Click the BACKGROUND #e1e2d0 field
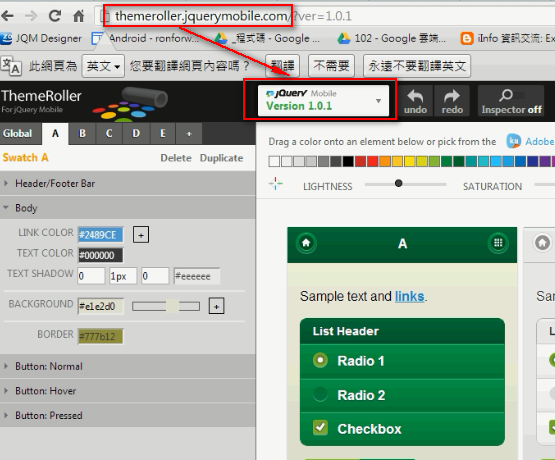Image resolution: width=555 pixels, height=460 pixels. [x=101, y=306]
